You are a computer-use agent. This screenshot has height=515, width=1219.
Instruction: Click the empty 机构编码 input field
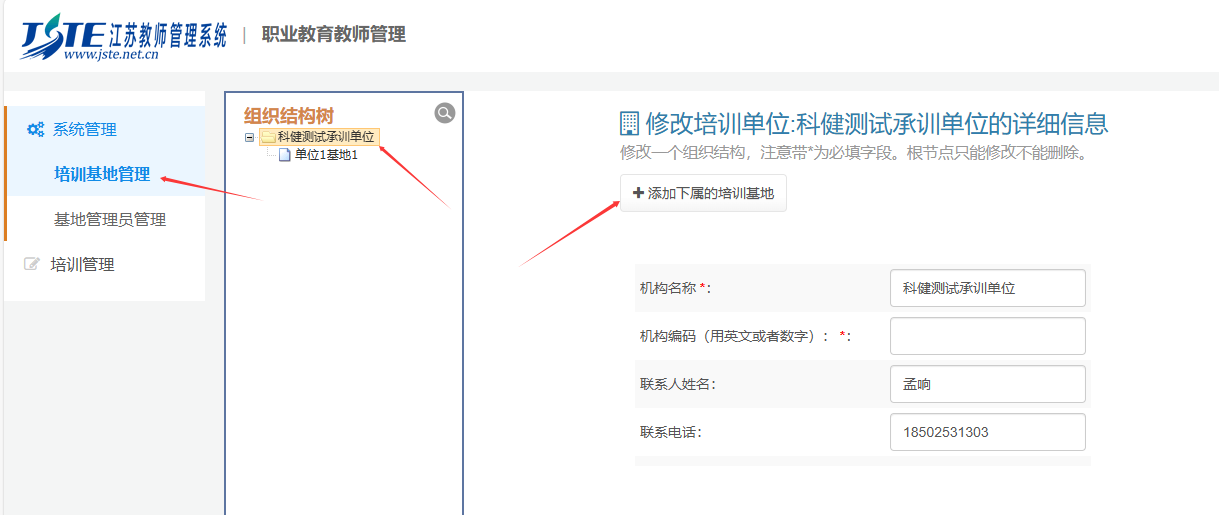987,336
